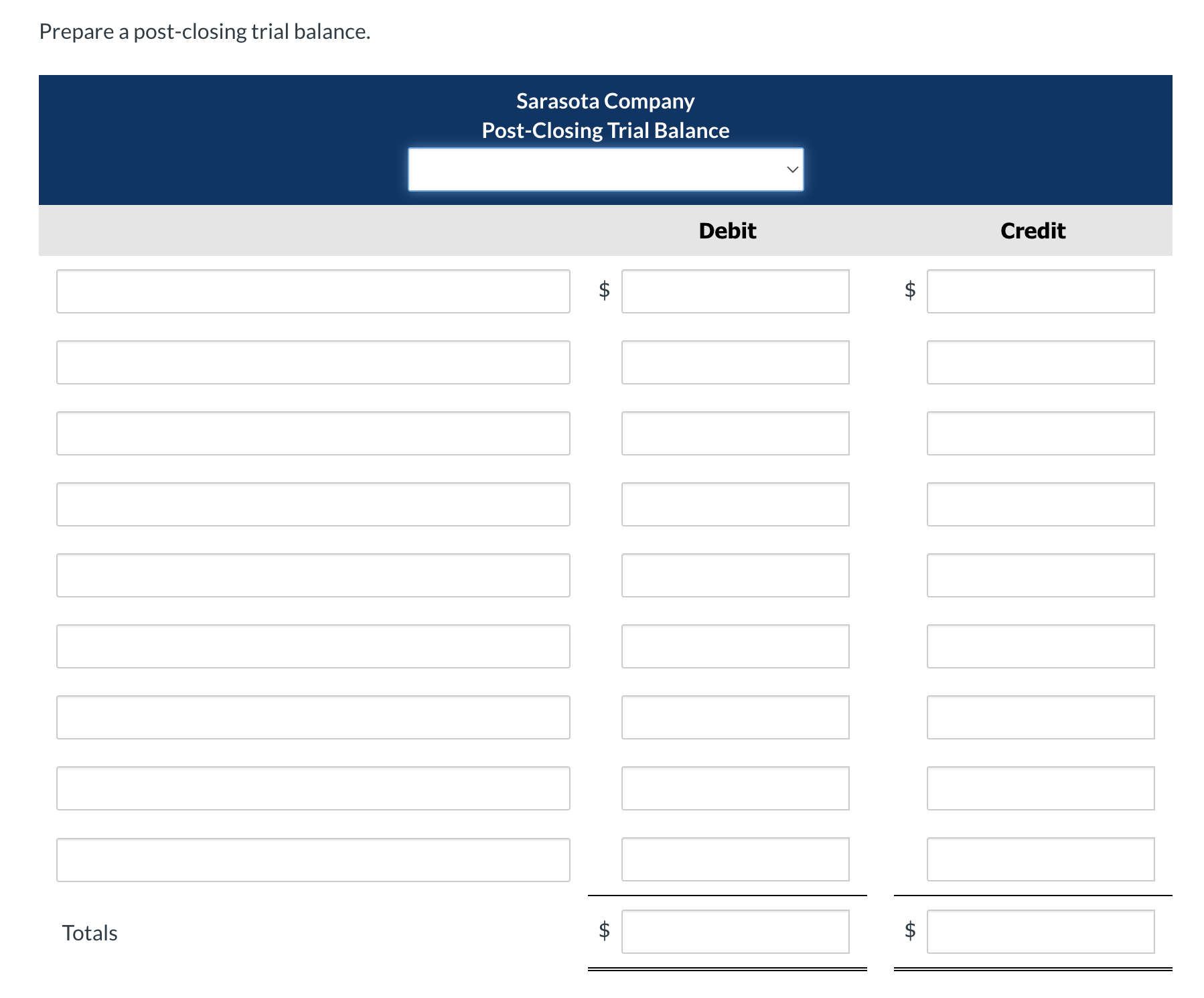Viewport: 1204px width, 998px height.
Task: Click the first row Credit amount field
Action: (1041, 291)
